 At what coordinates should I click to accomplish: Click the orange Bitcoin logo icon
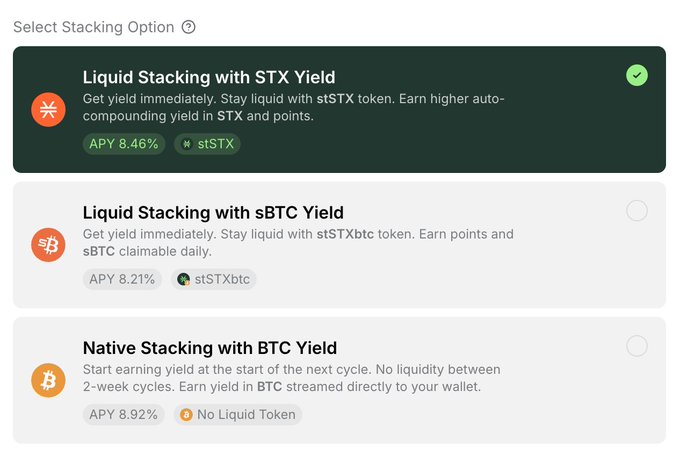point(47,380)
